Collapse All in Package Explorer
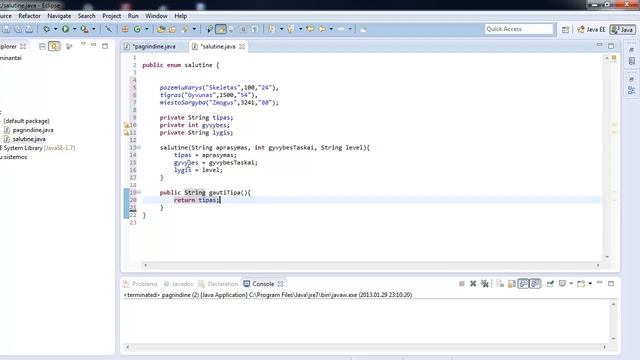 (x=42, y=46)
